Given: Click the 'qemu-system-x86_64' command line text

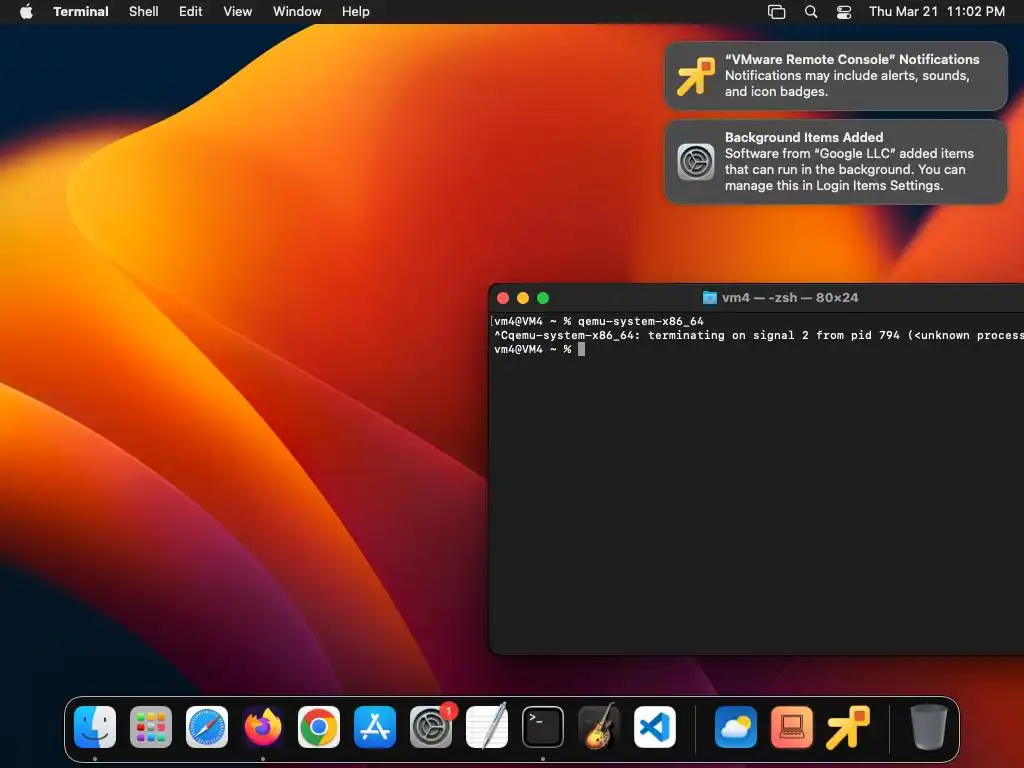Looking at the screenshot, I should (x=641, y=321).
